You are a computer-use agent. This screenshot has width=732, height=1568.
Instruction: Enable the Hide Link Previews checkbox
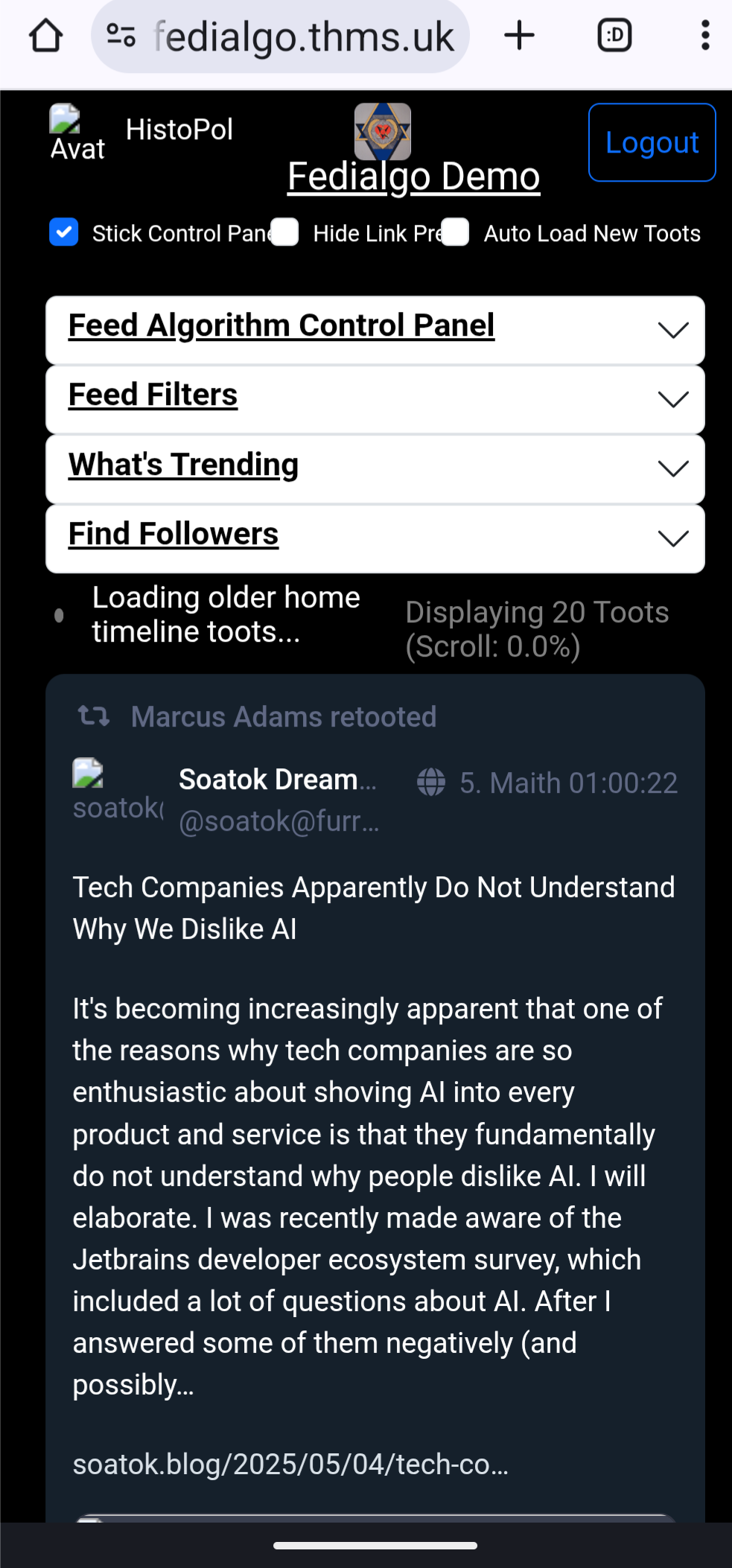click(284, 232)
